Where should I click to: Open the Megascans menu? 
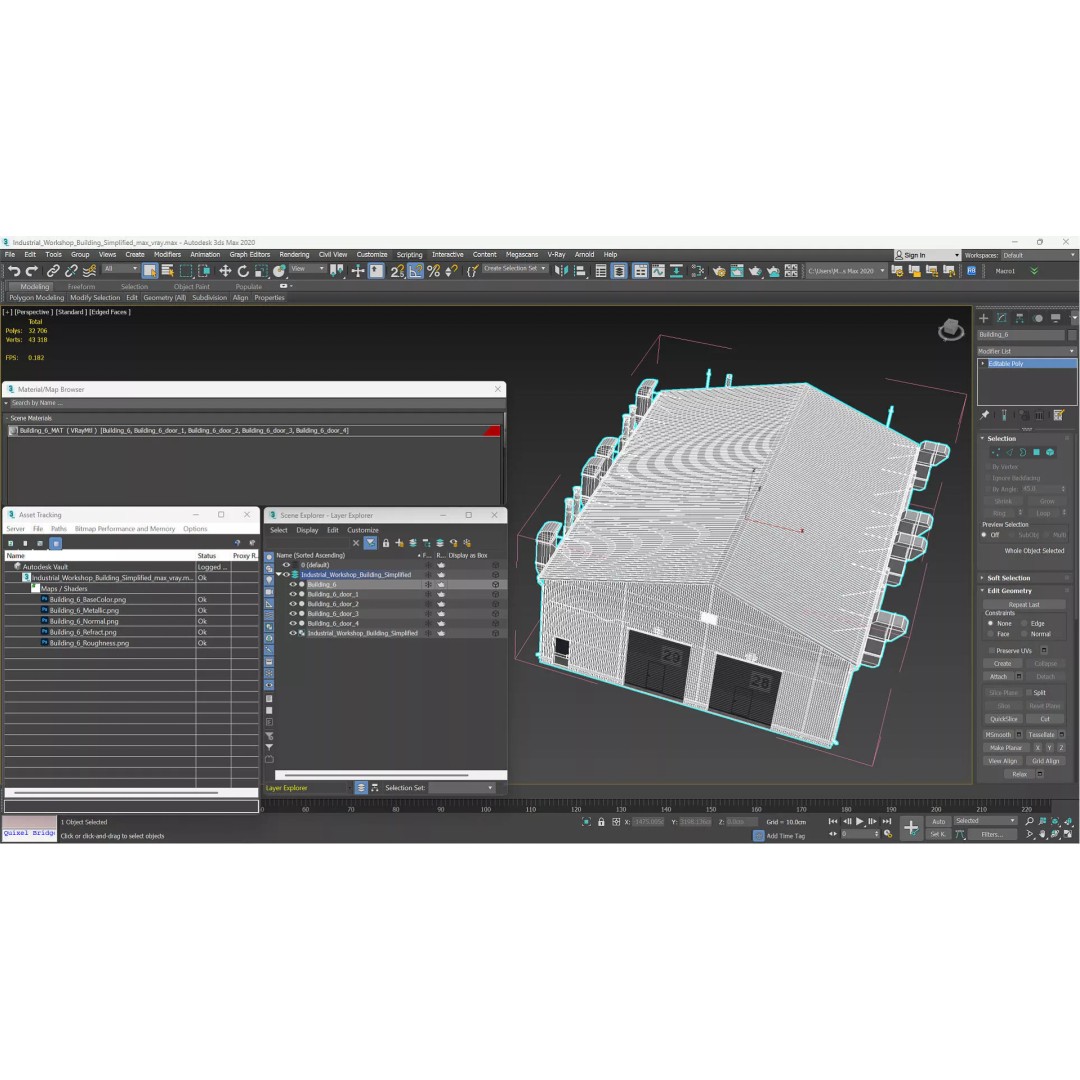[521, 255]
